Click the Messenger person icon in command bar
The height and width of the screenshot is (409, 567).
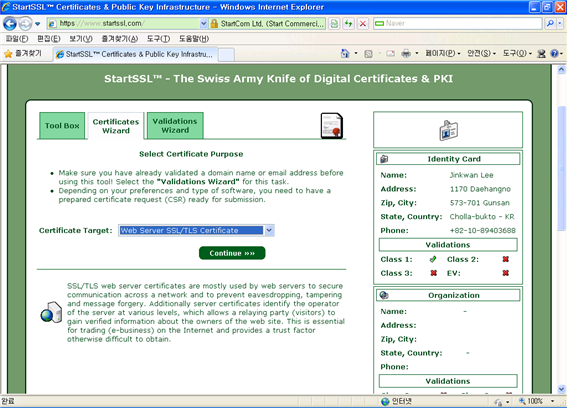[541, 54]
